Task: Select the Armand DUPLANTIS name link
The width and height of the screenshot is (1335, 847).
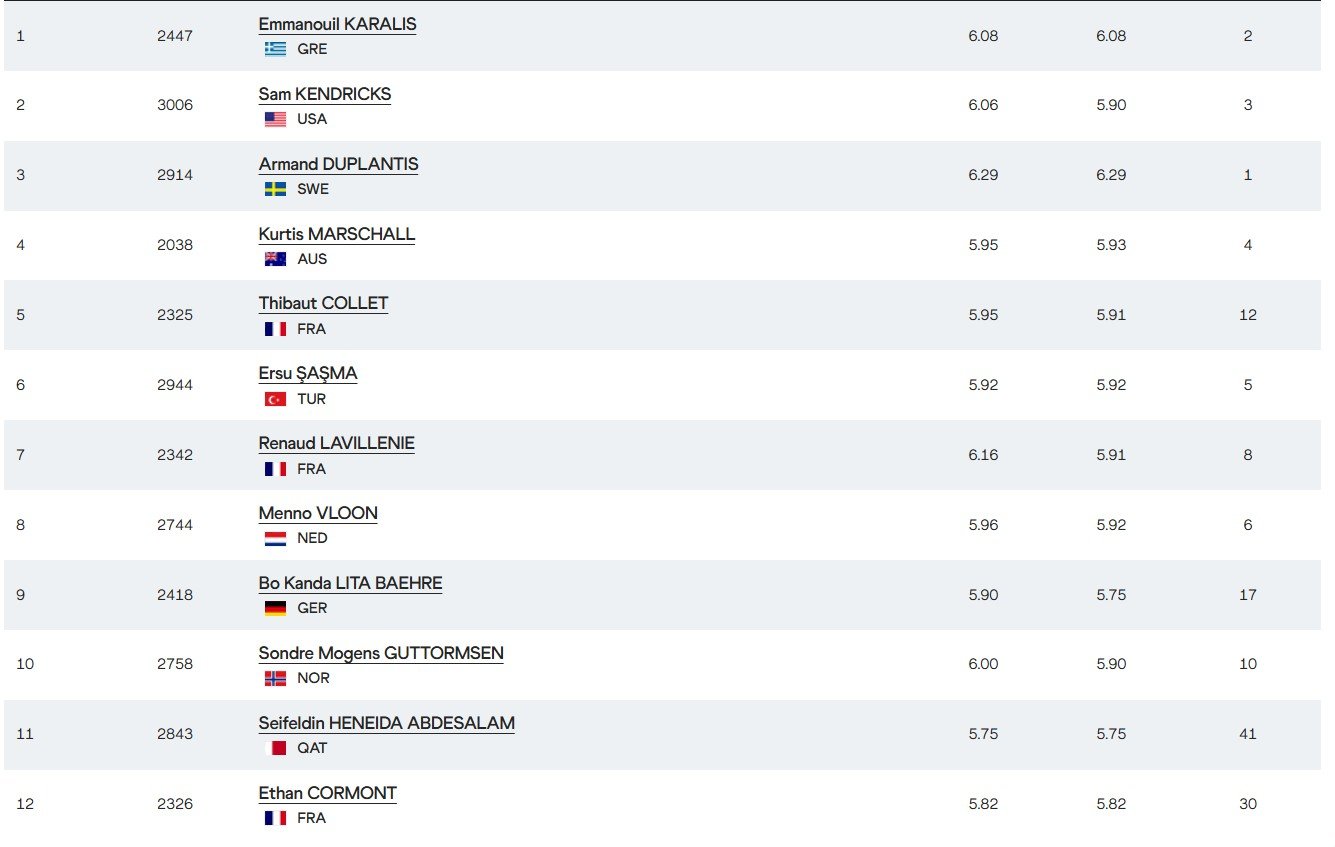Action: pos(338,164)
